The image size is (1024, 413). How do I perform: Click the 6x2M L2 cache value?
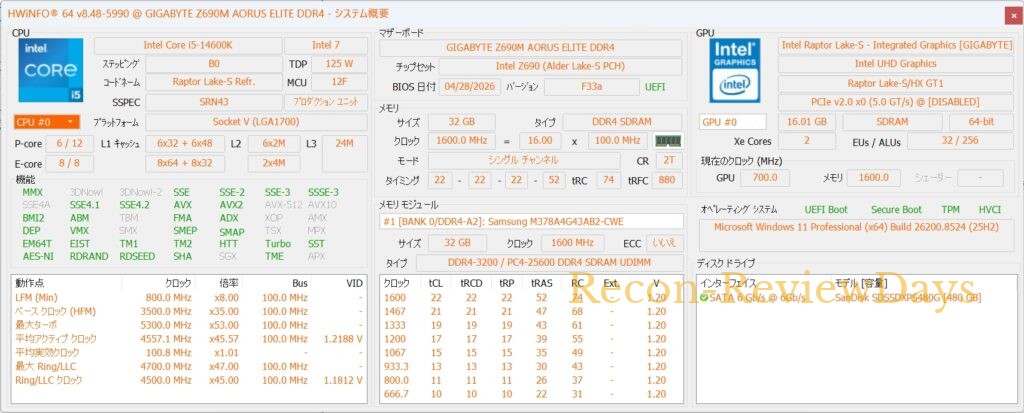(274, 144)
